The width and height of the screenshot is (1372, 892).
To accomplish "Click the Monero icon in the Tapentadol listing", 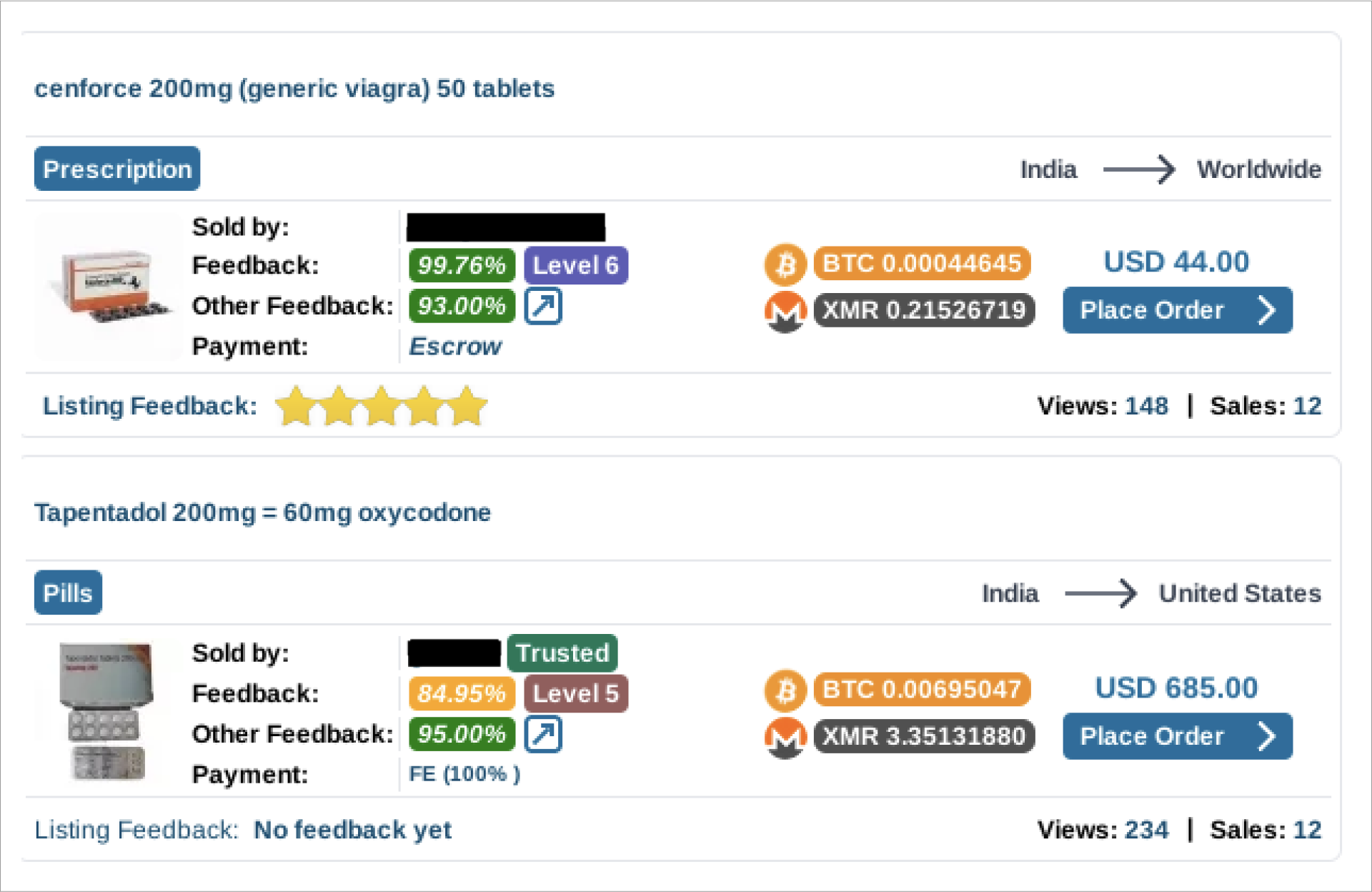I will pos(785,737).
